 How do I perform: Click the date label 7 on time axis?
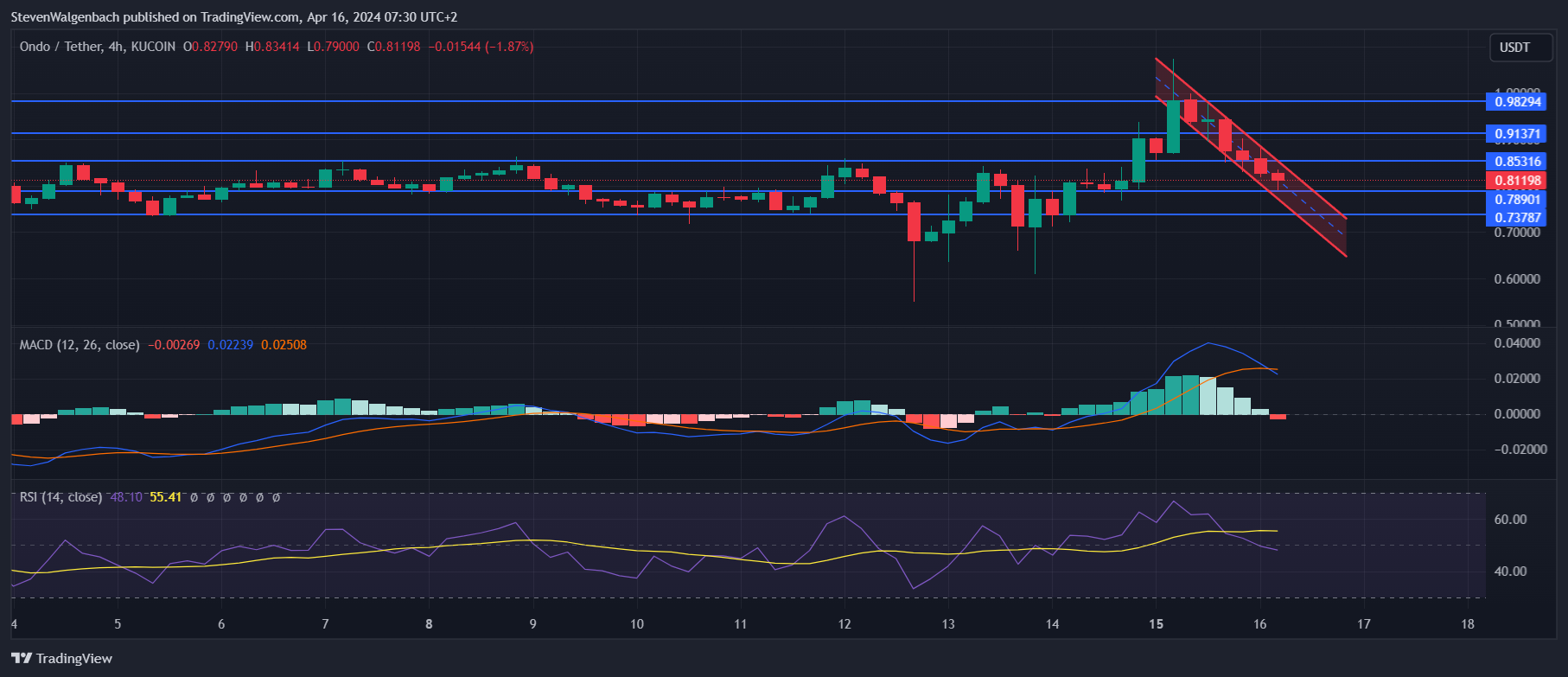pos(325,624)
